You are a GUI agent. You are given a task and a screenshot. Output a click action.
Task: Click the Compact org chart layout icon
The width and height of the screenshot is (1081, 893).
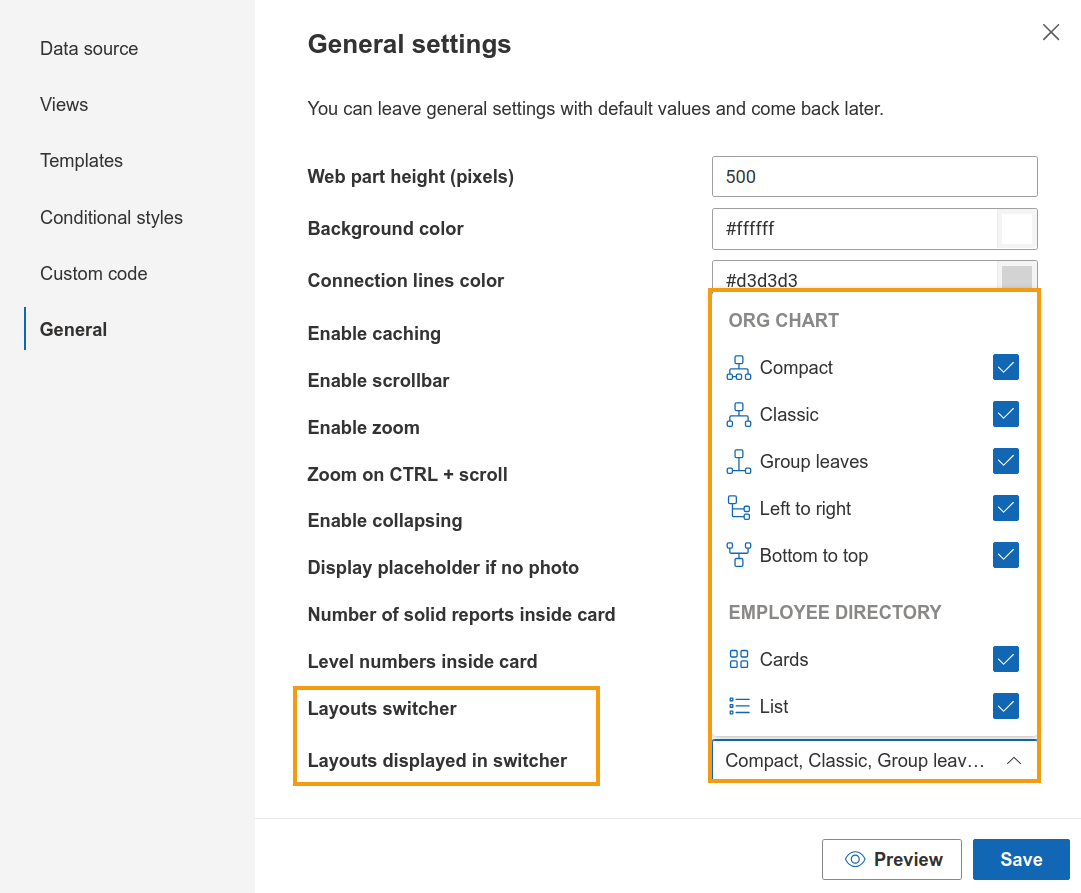point(738,368)
